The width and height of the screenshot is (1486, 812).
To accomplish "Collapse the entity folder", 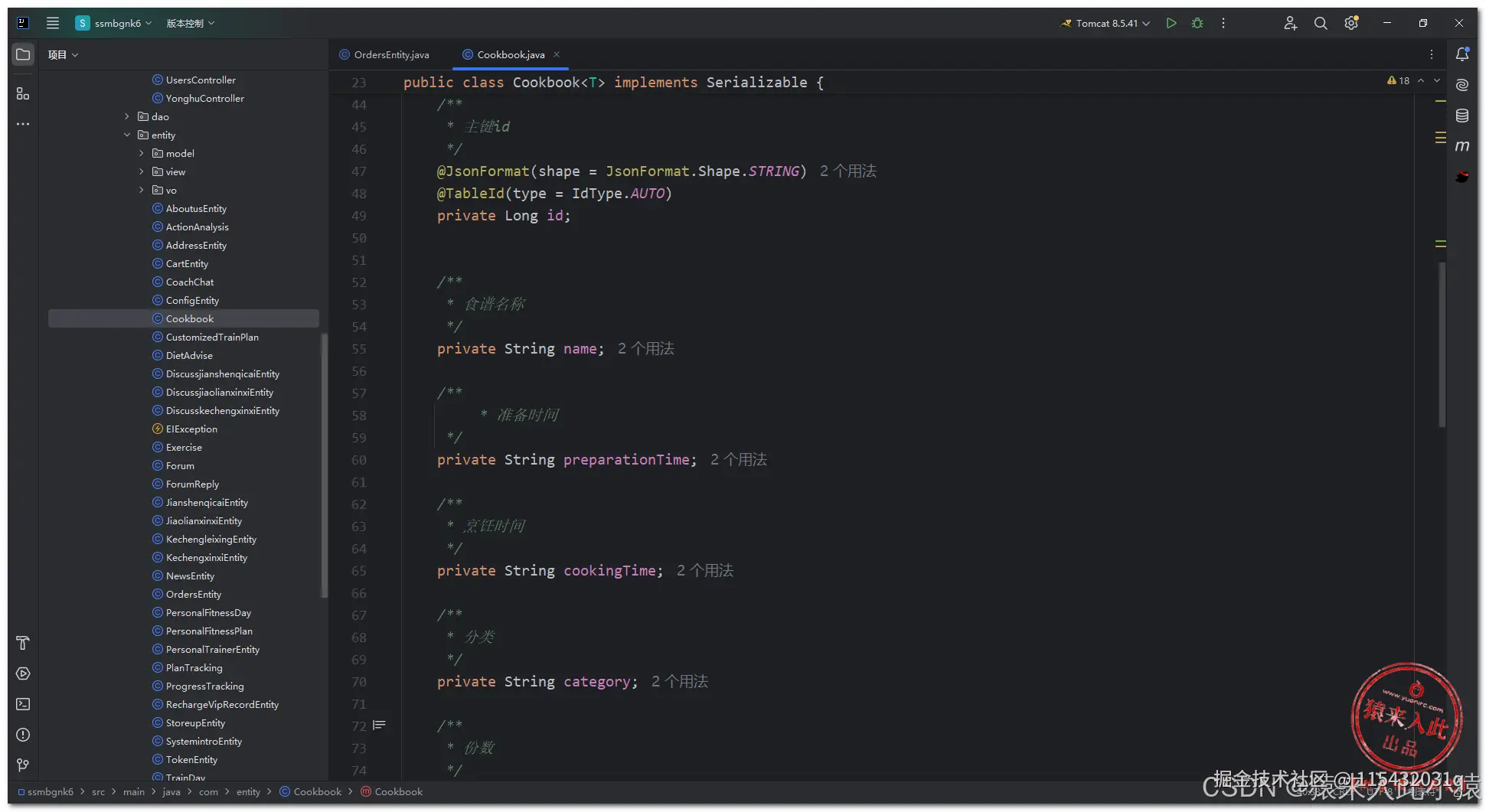I will pos(127,135).
